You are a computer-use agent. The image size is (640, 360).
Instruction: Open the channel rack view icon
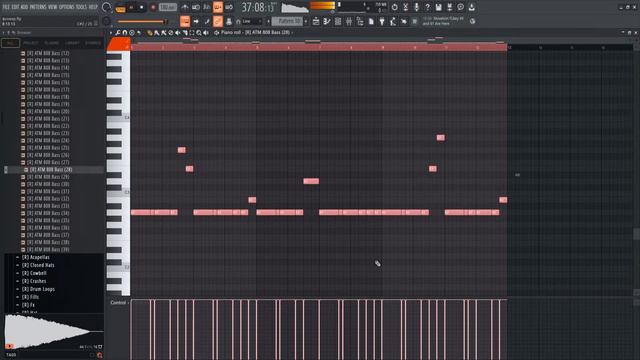pyautogui.click(x=338, y=21)
